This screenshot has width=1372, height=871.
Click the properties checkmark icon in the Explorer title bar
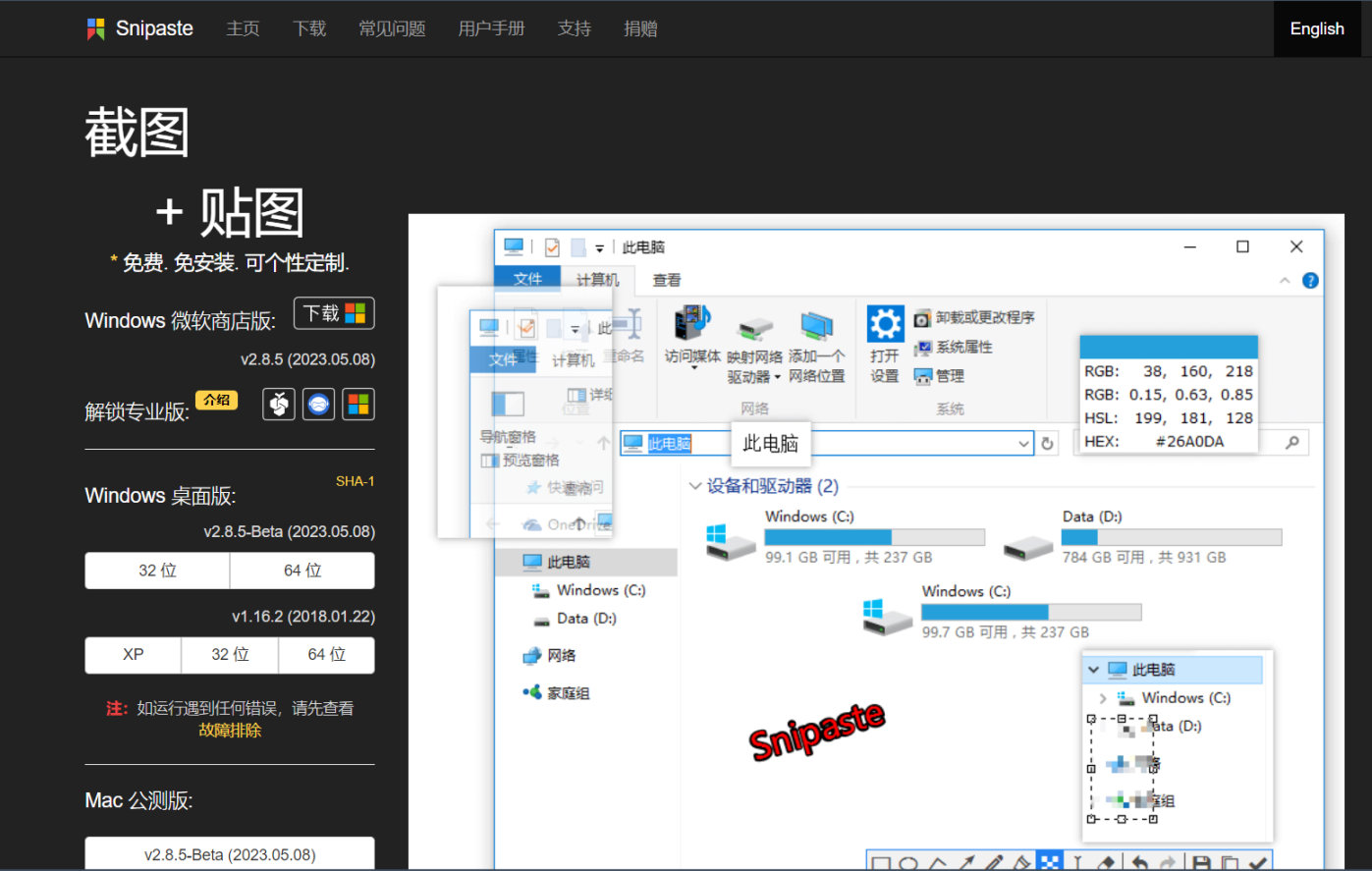click(552, 247)
